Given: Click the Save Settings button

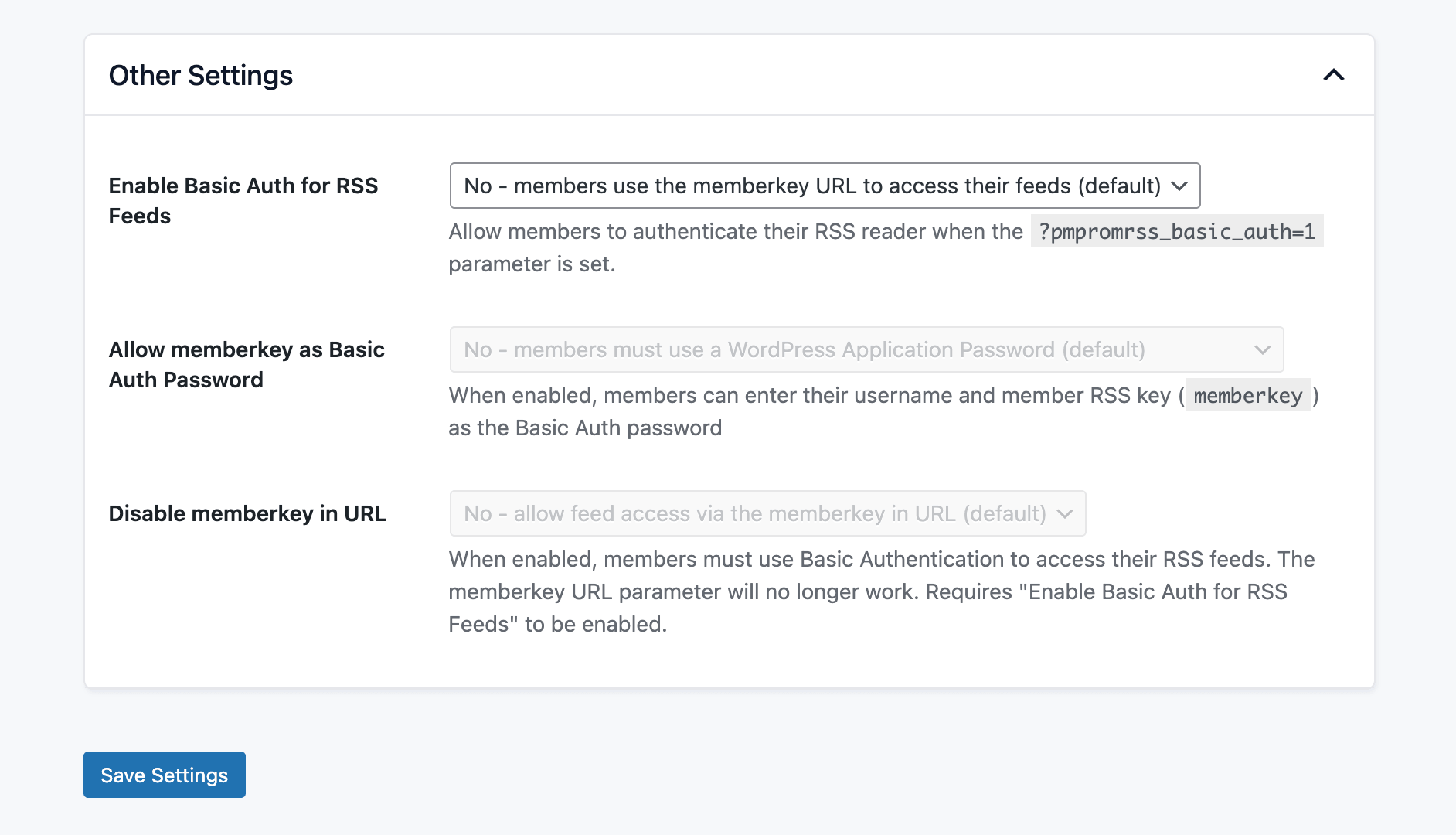Looking at the screenshot, I should [x=164, y=774].
